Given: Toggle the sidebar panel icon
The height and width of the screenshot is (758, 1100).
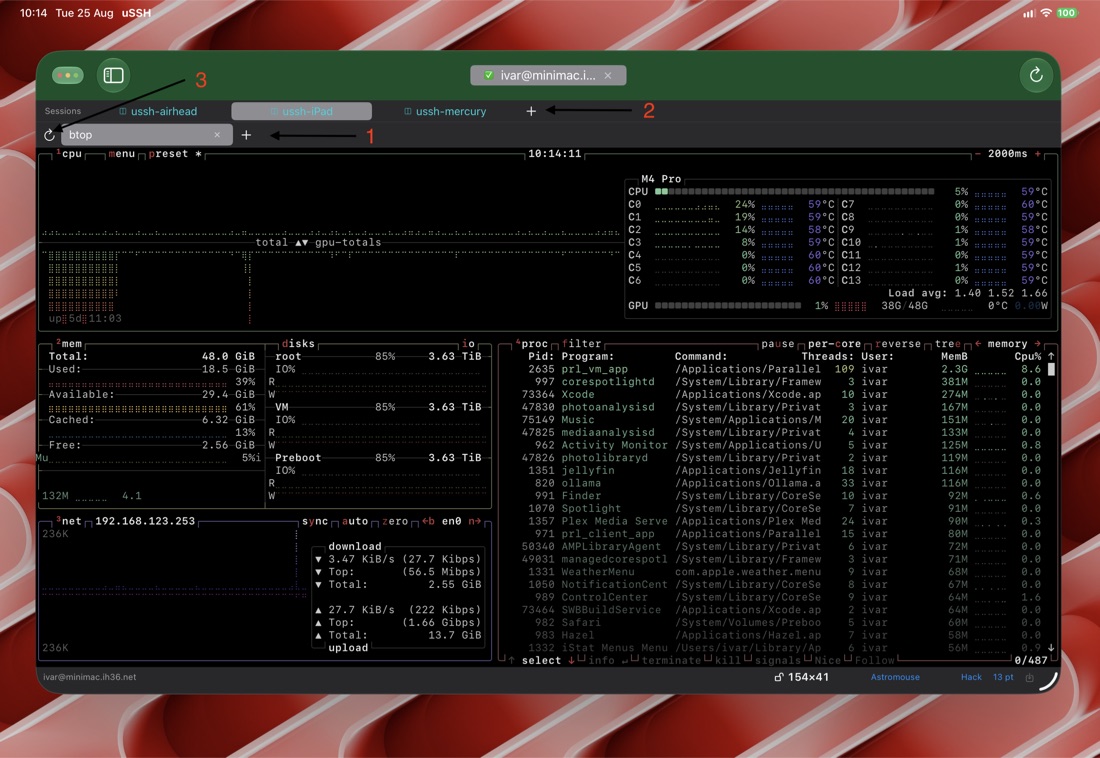Looking at the screenshot, I should click(113, 75).
